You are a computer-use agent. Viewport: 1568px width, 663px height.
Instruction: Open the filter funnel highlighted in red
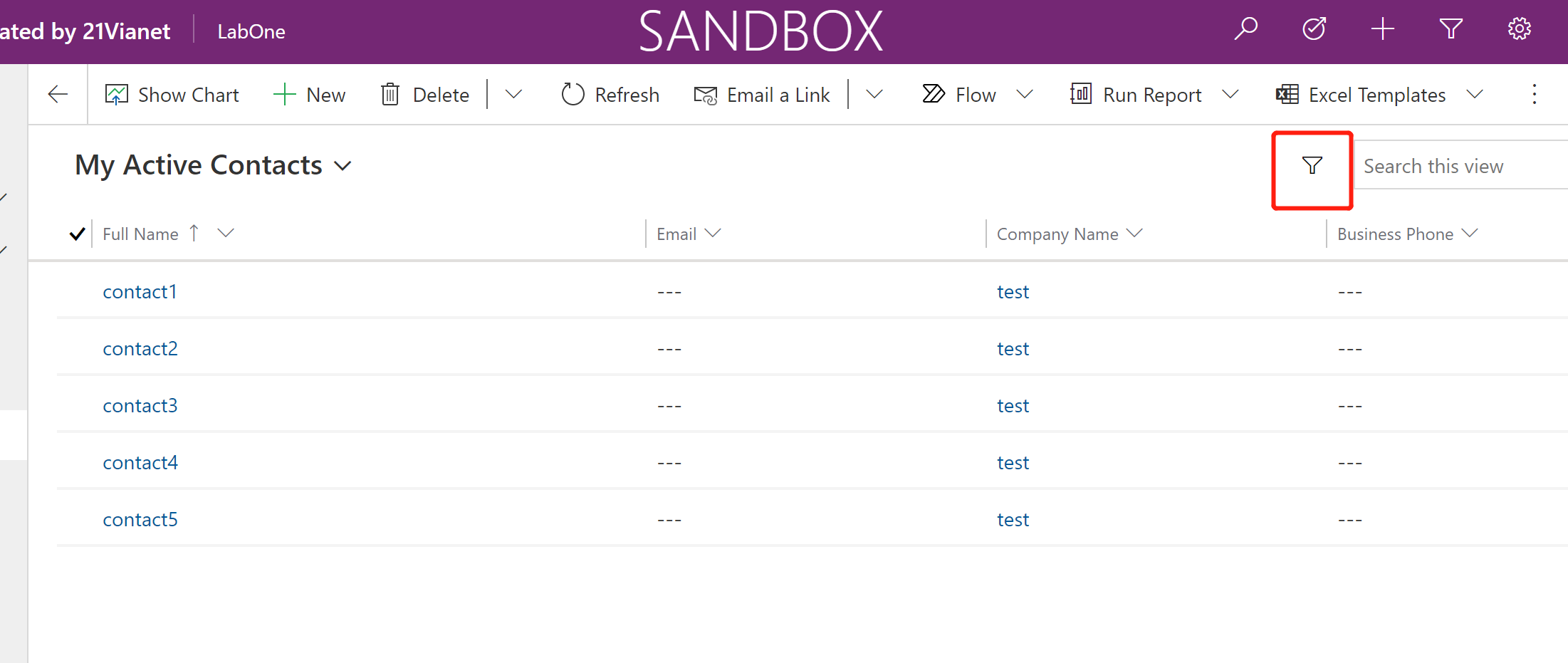tap(1311, 165)
